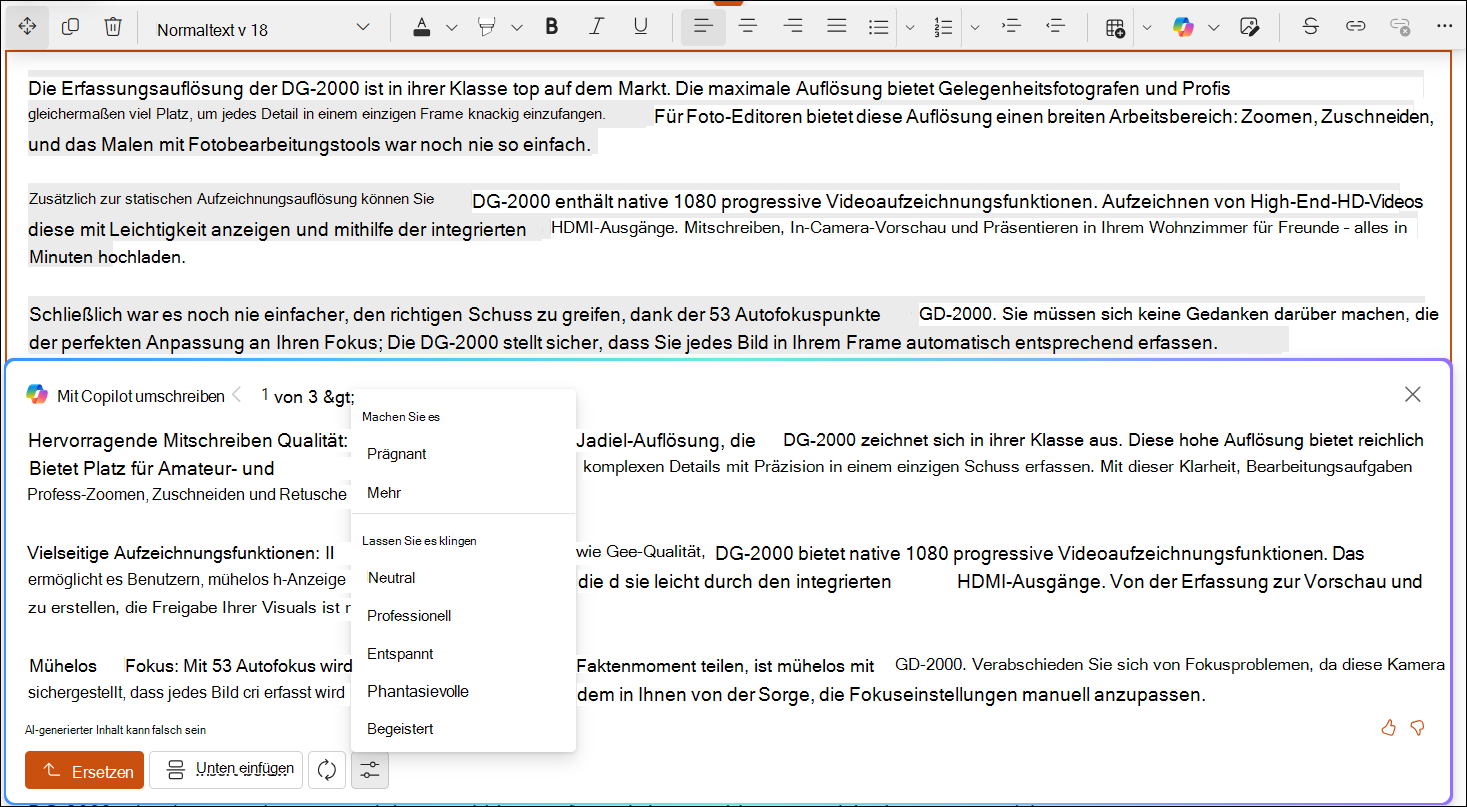The width and height of the screenshot is (1467, 807).
Task: Insert a bulleted list
Action: [879, 27]
